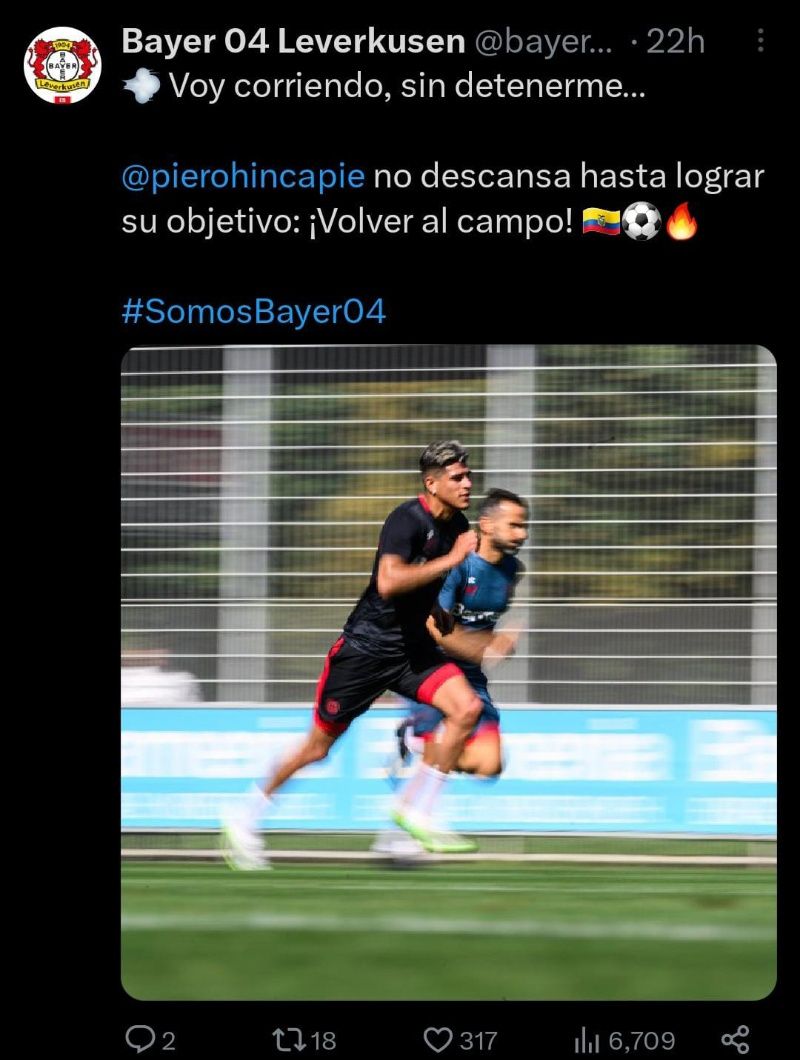The height and width of the screenshot is (1060, 800).
Task: Open the @bayer... handle text
Action: 544,43
